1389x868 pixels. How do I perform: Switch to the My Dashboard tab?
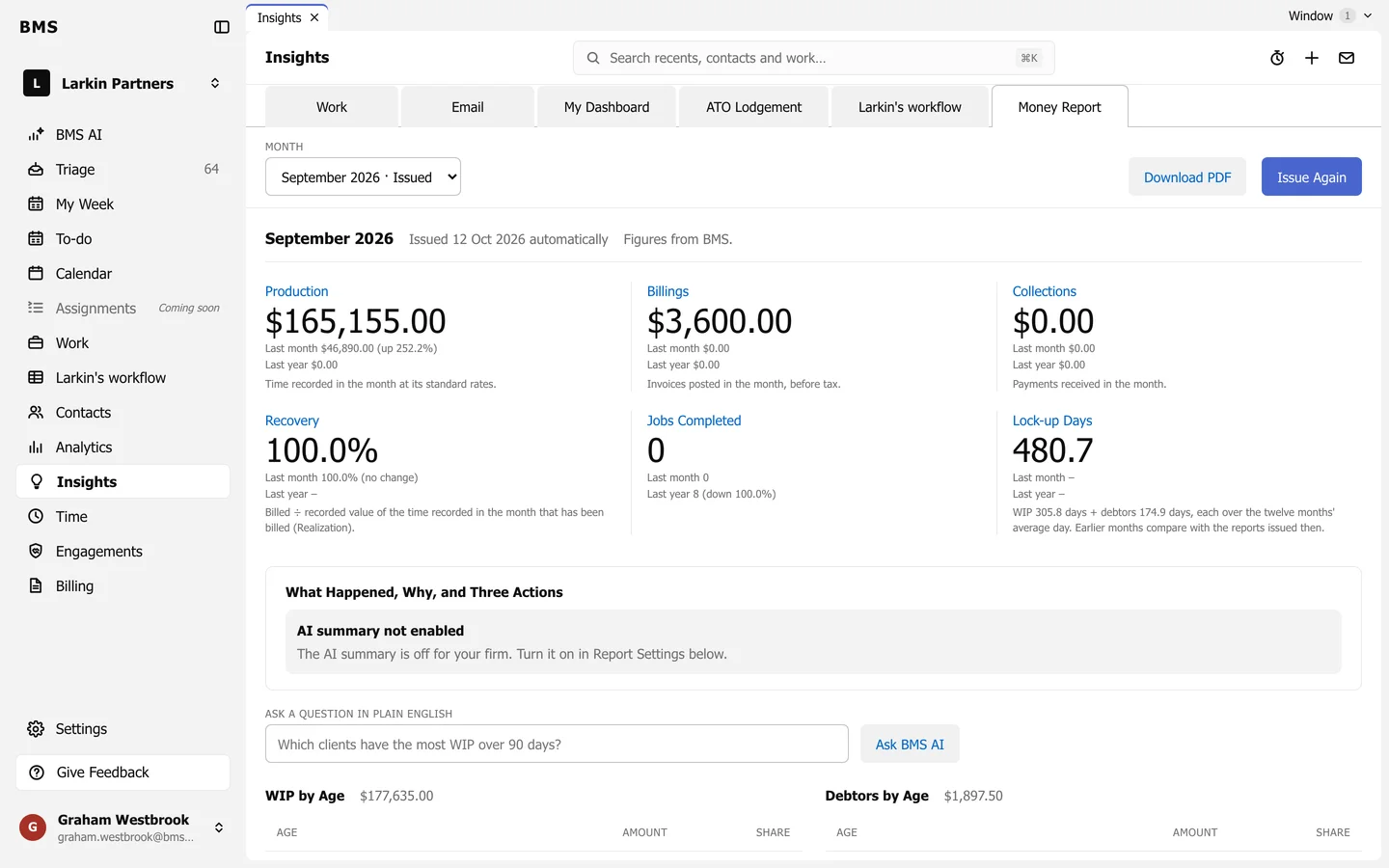click(607, 107)
